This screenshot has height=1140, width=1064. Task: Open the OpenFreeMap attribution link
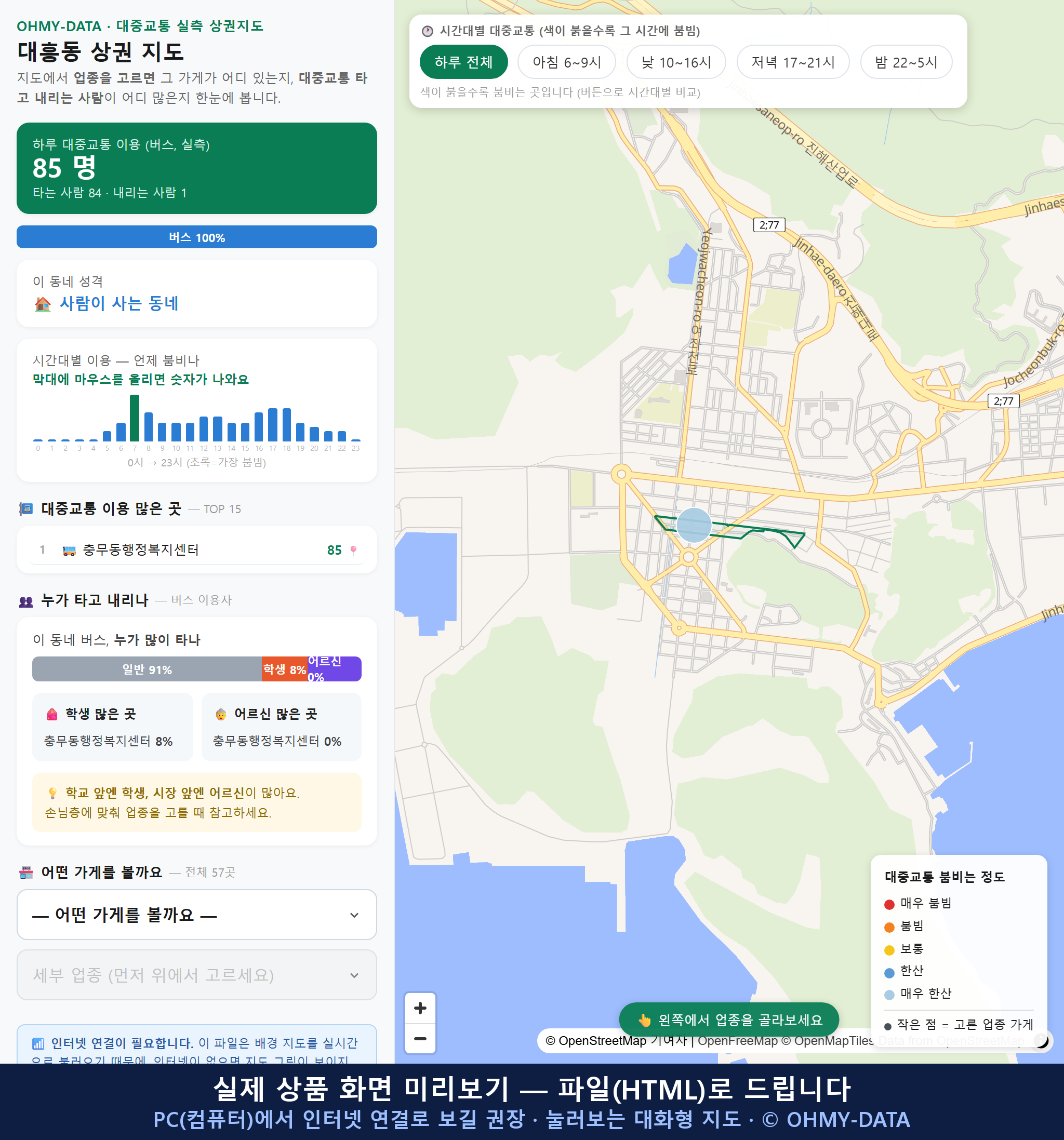737,1040
